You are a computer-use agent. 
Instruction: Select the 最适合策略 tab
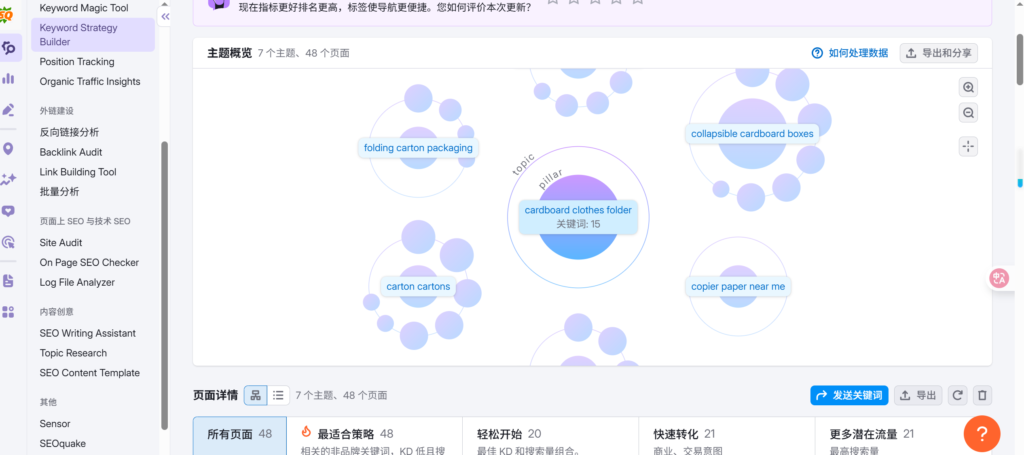374,435
